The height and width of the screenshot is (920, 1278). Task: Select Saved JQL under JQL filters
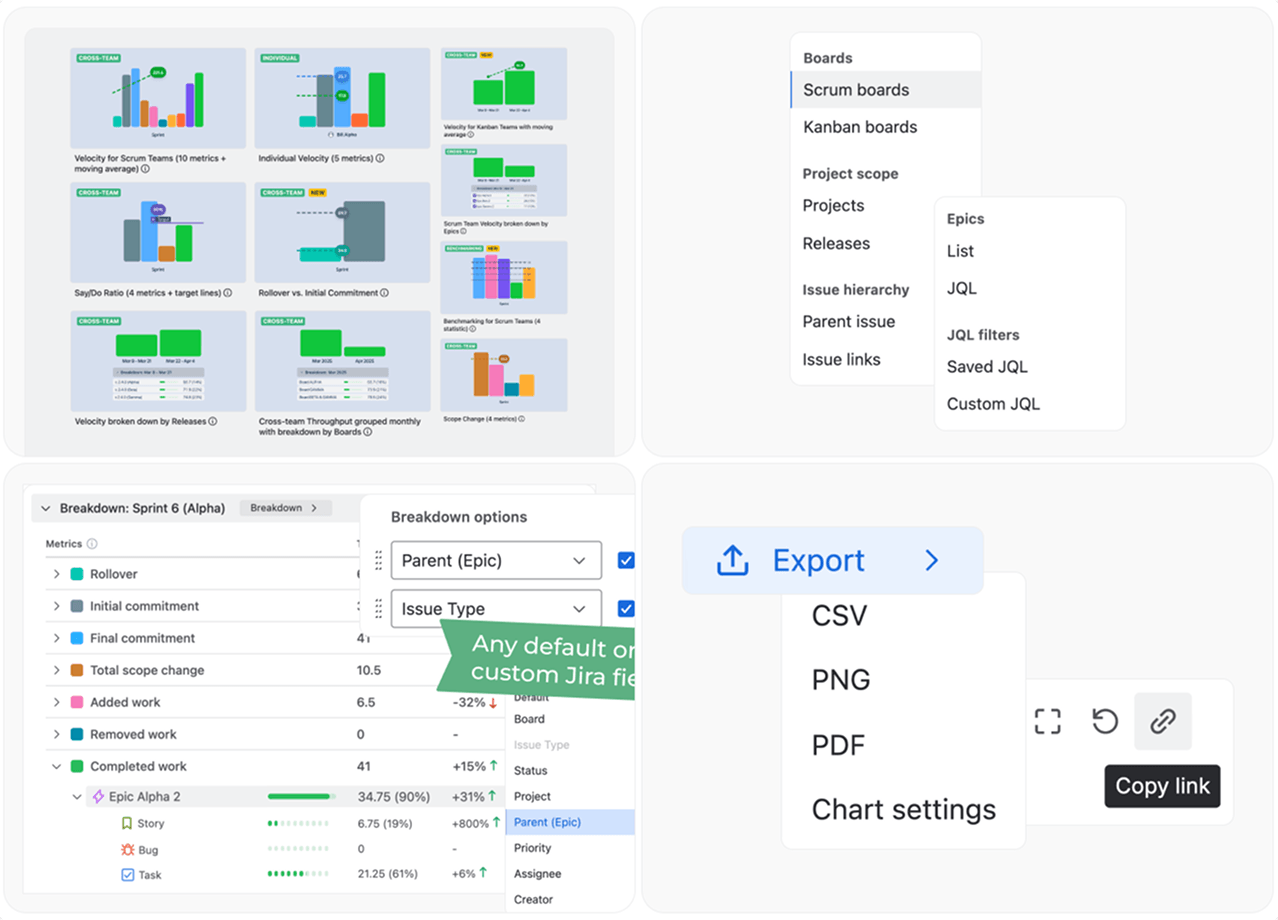click(x=987, y=366)
